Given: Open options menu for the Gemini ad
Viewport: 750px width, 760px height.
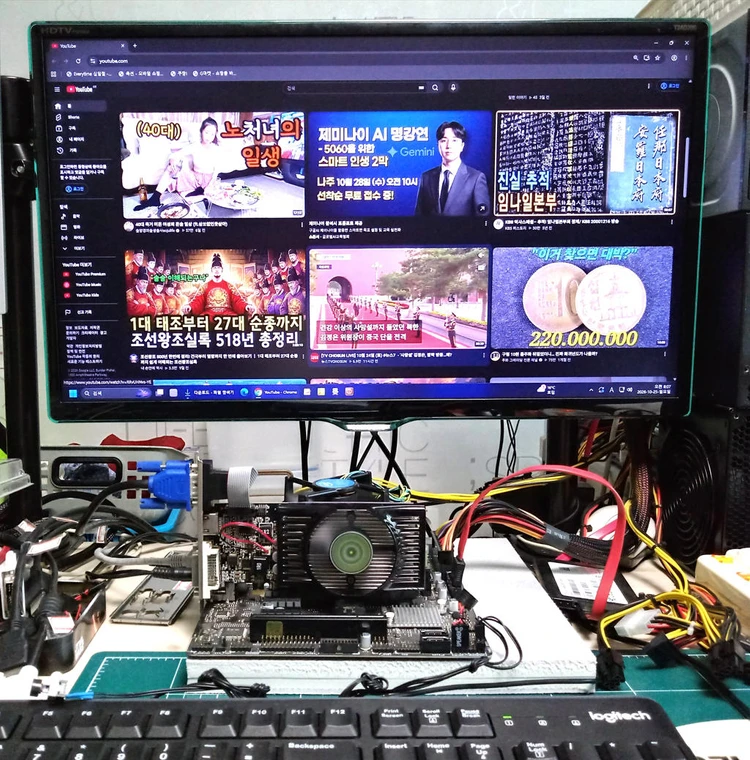Looking at the screenshot, I should coord(486,224).
